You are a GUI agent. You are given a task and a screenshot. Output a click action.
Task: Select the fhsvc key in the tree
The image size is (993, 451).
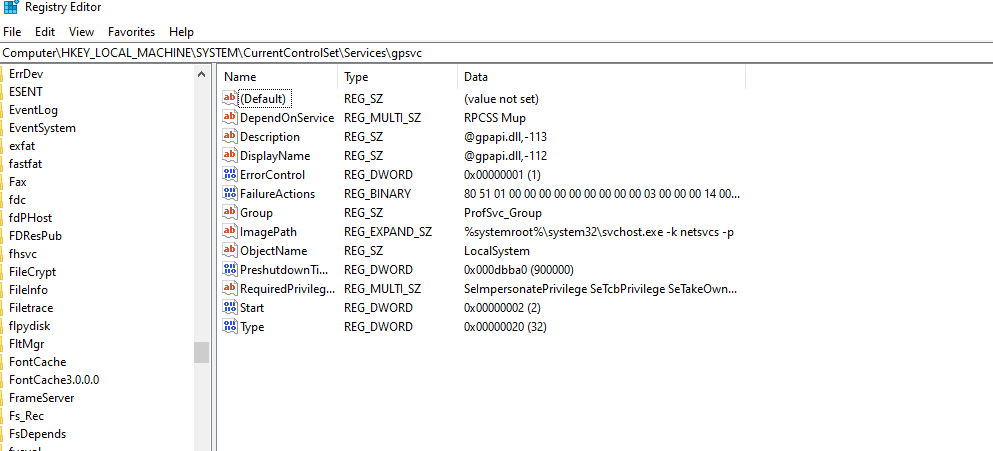[23, 254]
